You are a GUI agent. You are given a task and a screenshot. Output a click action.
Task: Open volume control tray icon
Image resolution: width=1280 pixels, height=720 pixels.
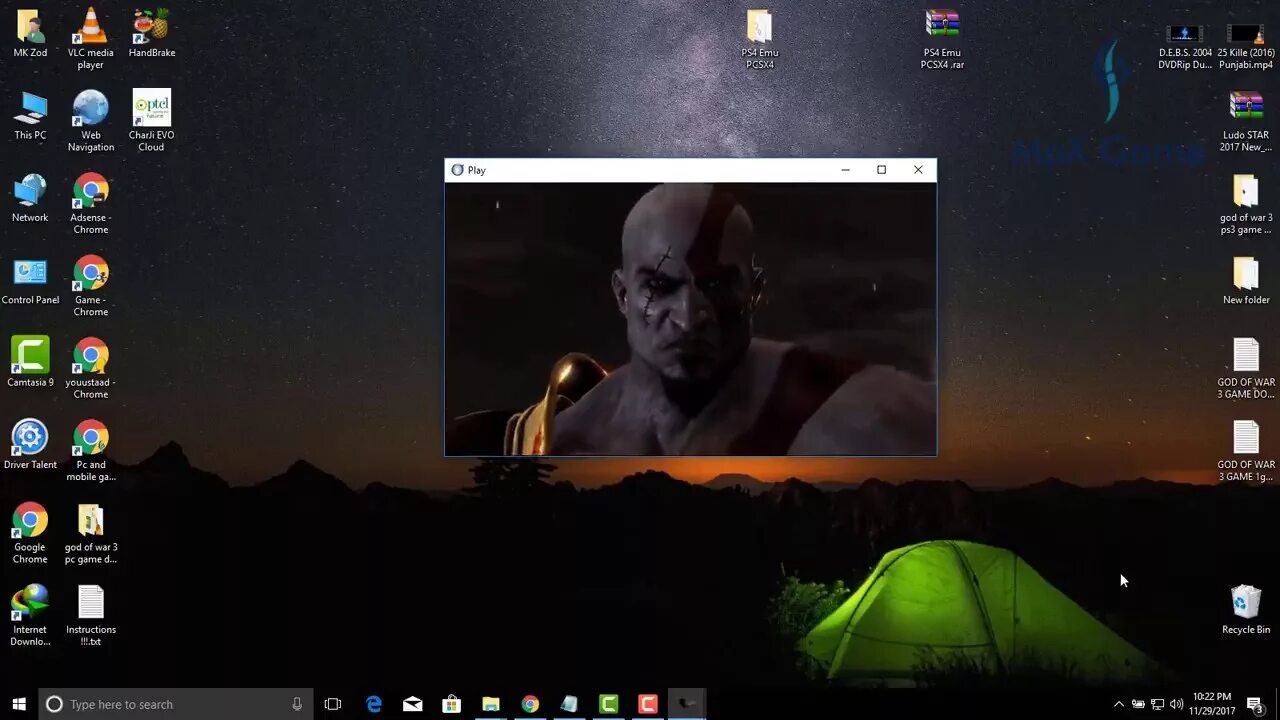1177,704
